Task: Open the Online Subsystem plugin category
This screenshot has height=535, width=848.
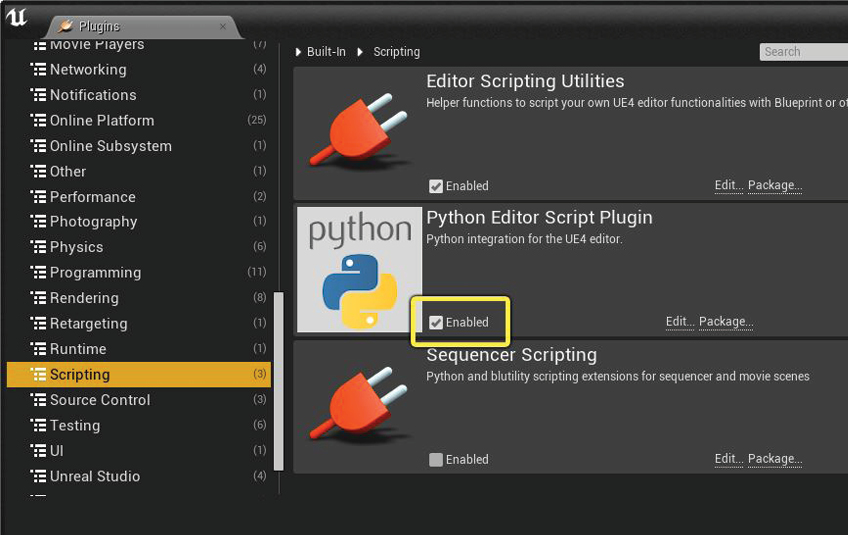Action: 111,146
